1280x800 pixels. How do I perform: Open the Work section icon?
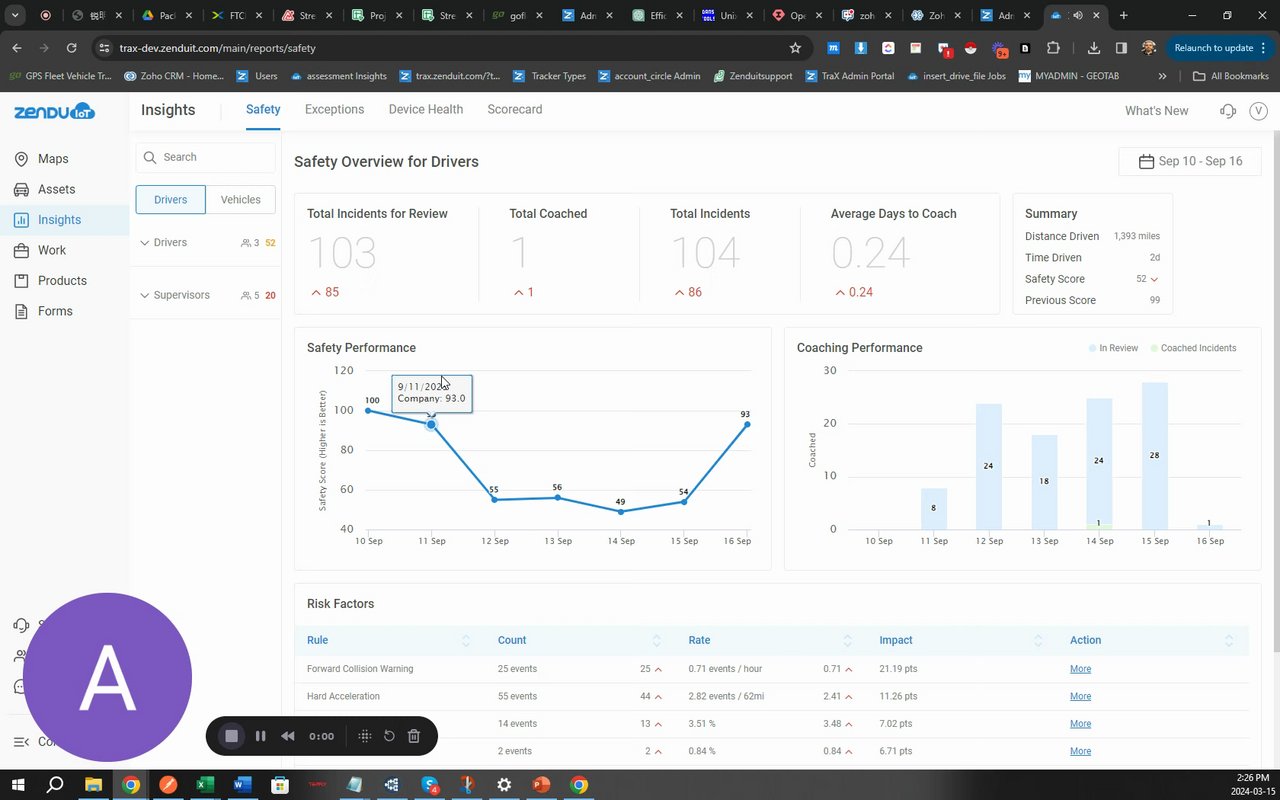pos(21,250)
